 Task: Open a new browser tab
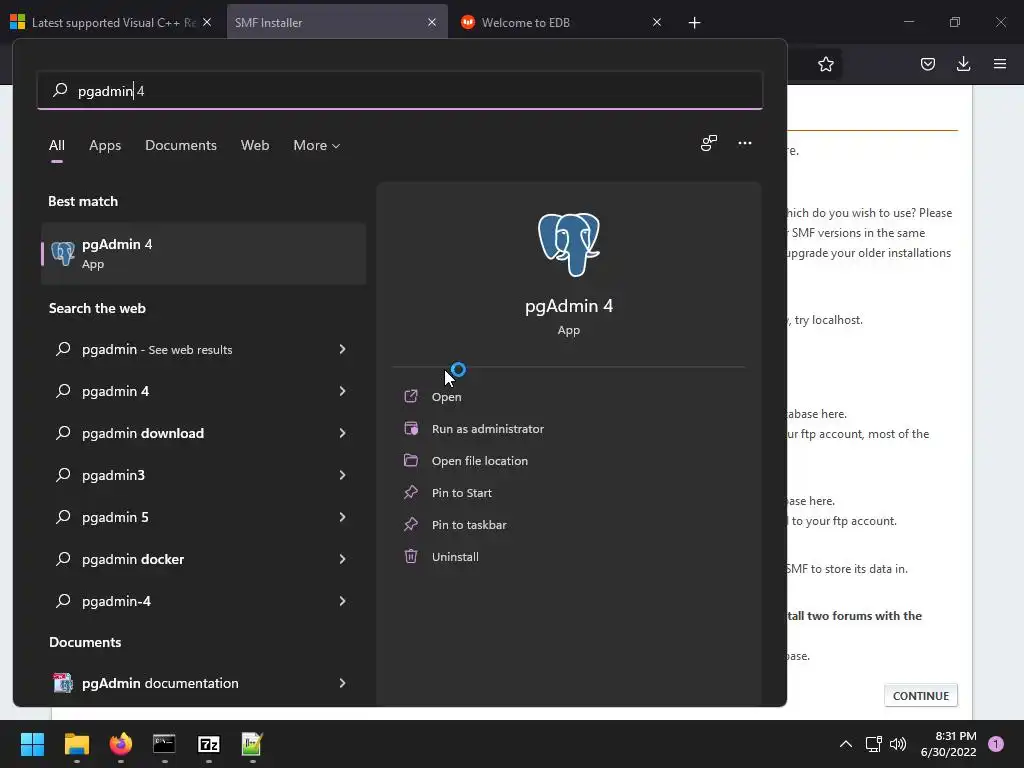coord(694,23)
